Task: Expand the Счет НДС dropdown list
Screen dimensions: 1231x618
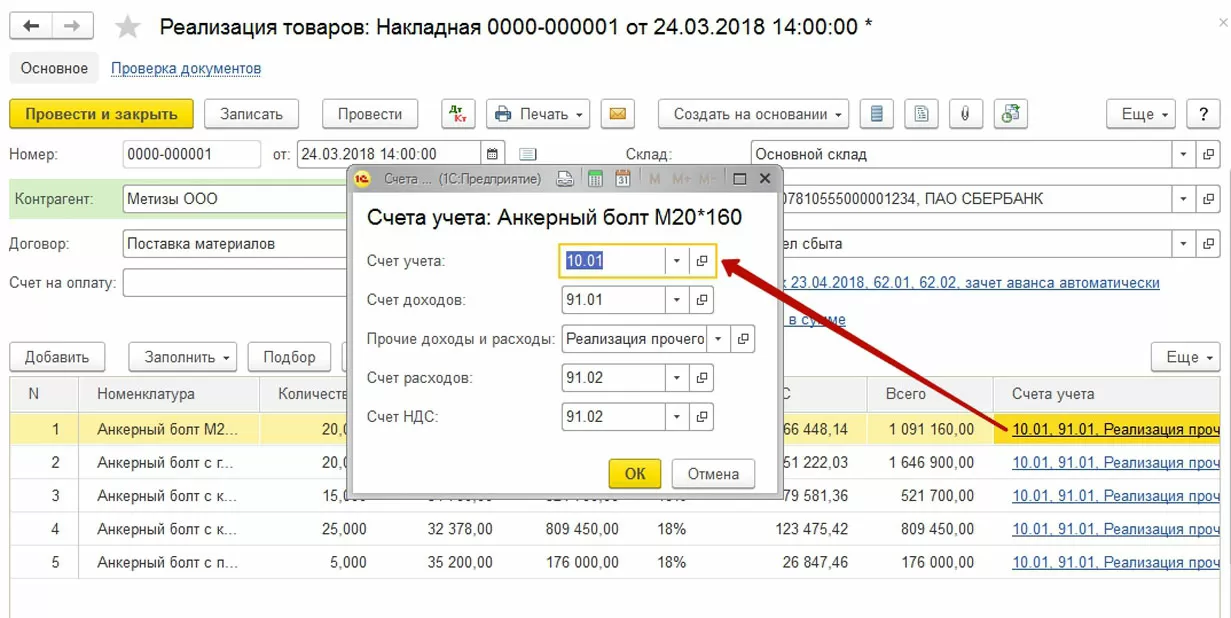Action: [677, 417]
